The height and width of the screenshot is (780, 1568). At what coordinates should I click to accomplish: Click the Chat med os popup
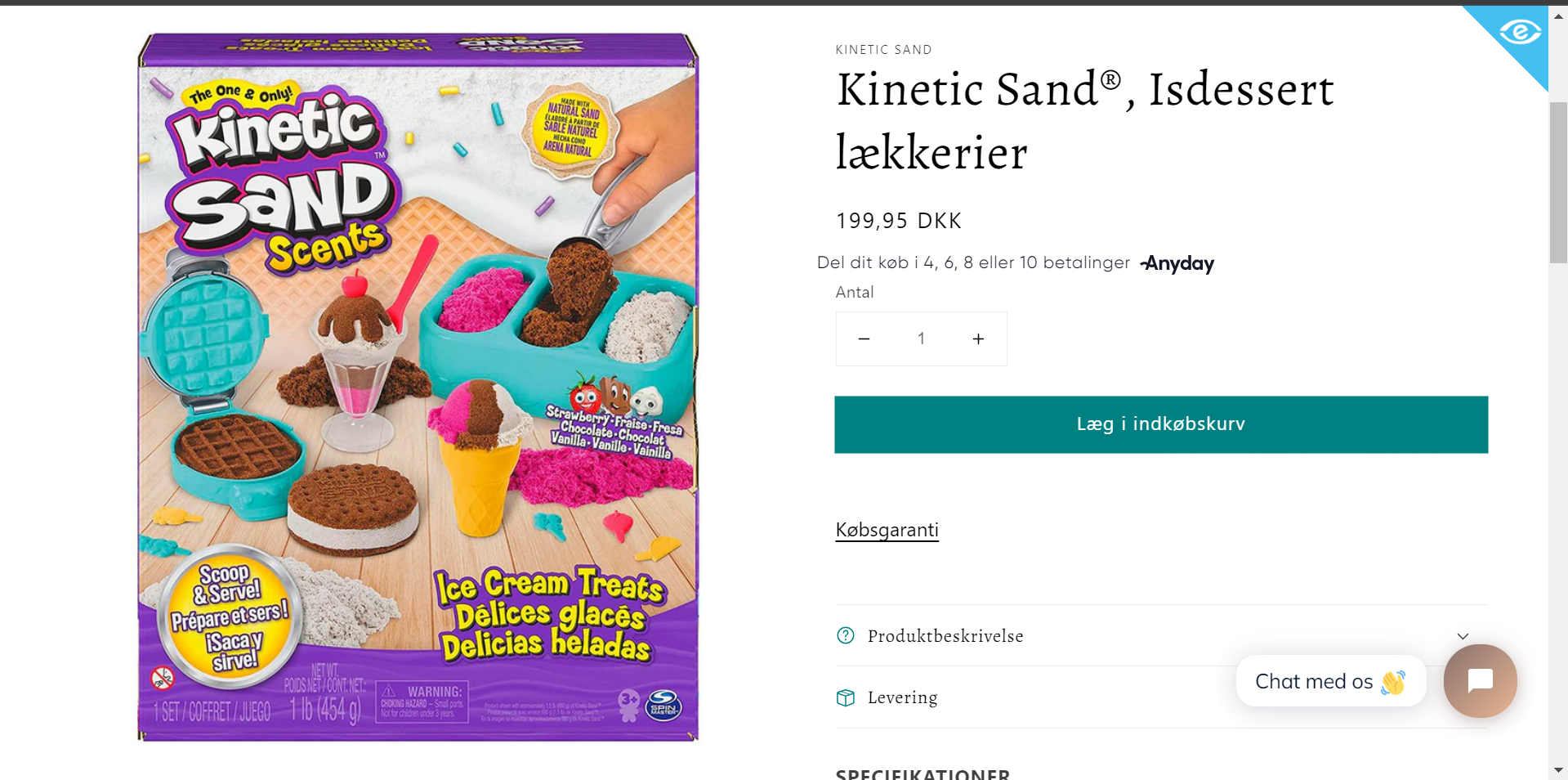(x=1331, y=681)
